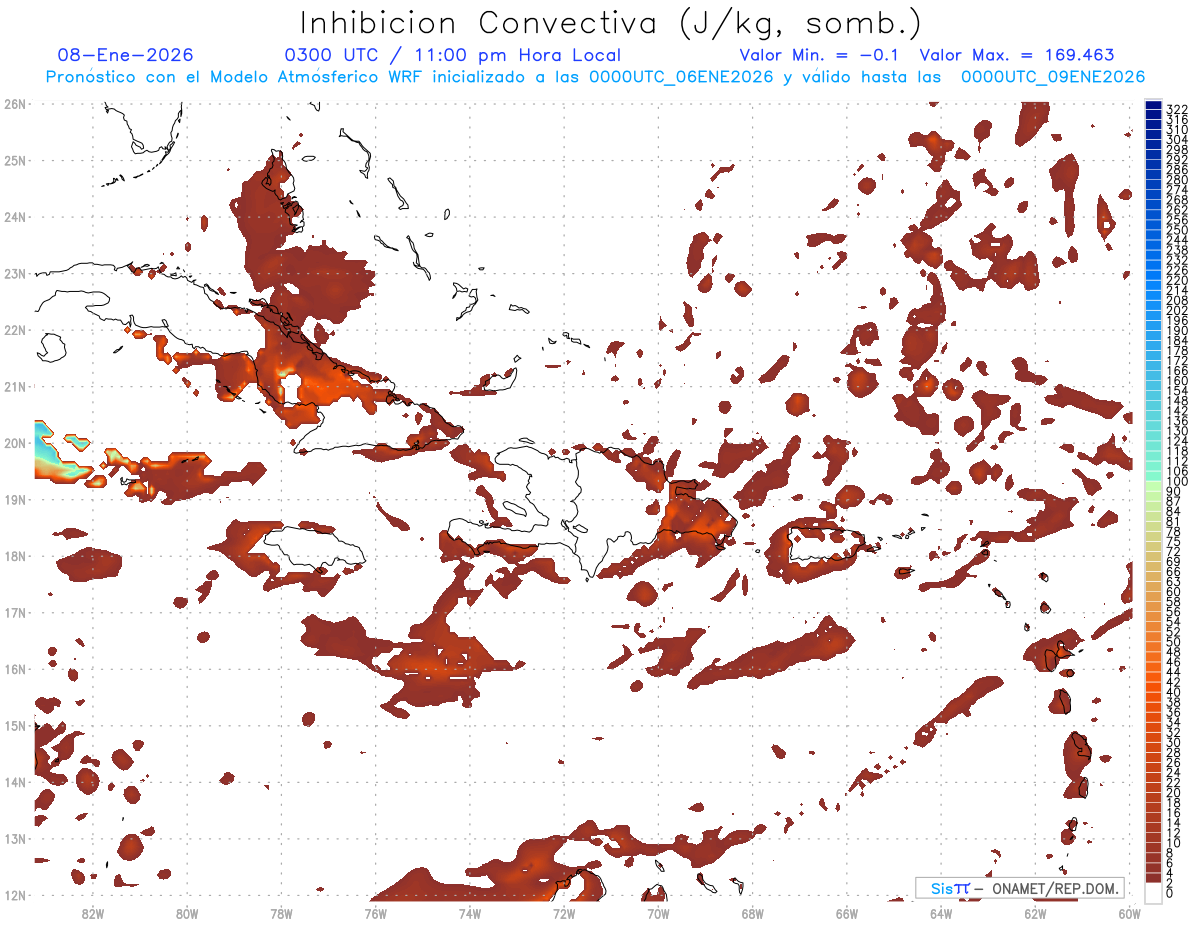Click the 72W longitude label

pyautogui.click(x=564, y=913)
